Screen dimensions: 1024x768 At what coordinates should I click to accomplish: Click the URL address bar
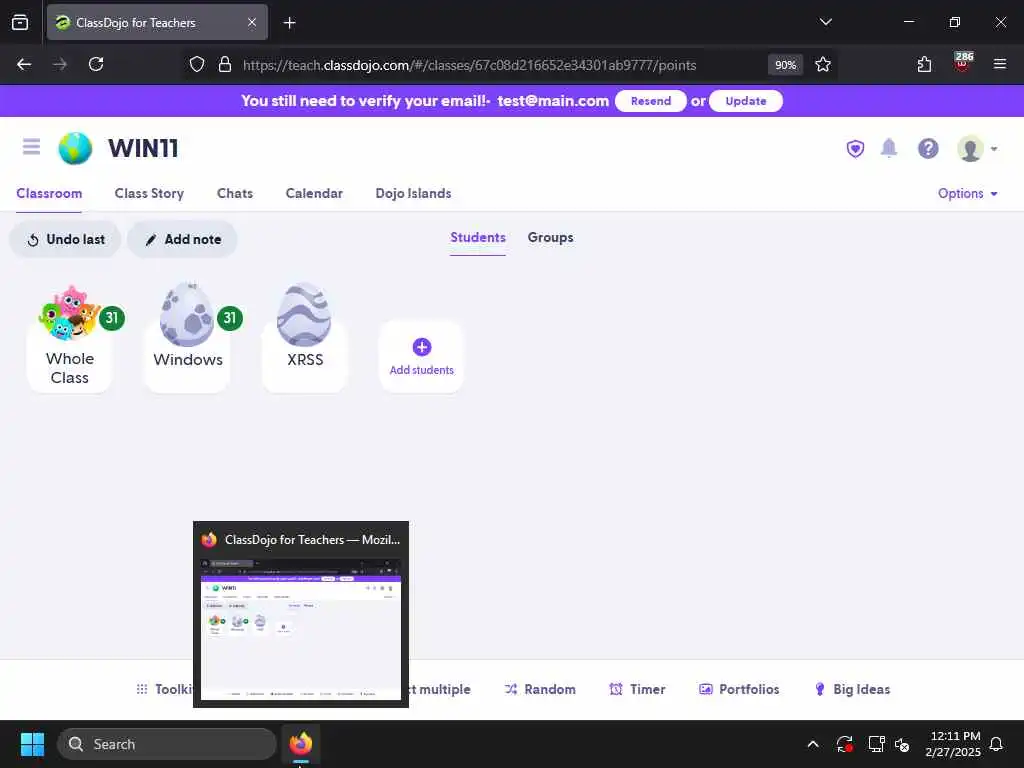[x=469, y=65]
